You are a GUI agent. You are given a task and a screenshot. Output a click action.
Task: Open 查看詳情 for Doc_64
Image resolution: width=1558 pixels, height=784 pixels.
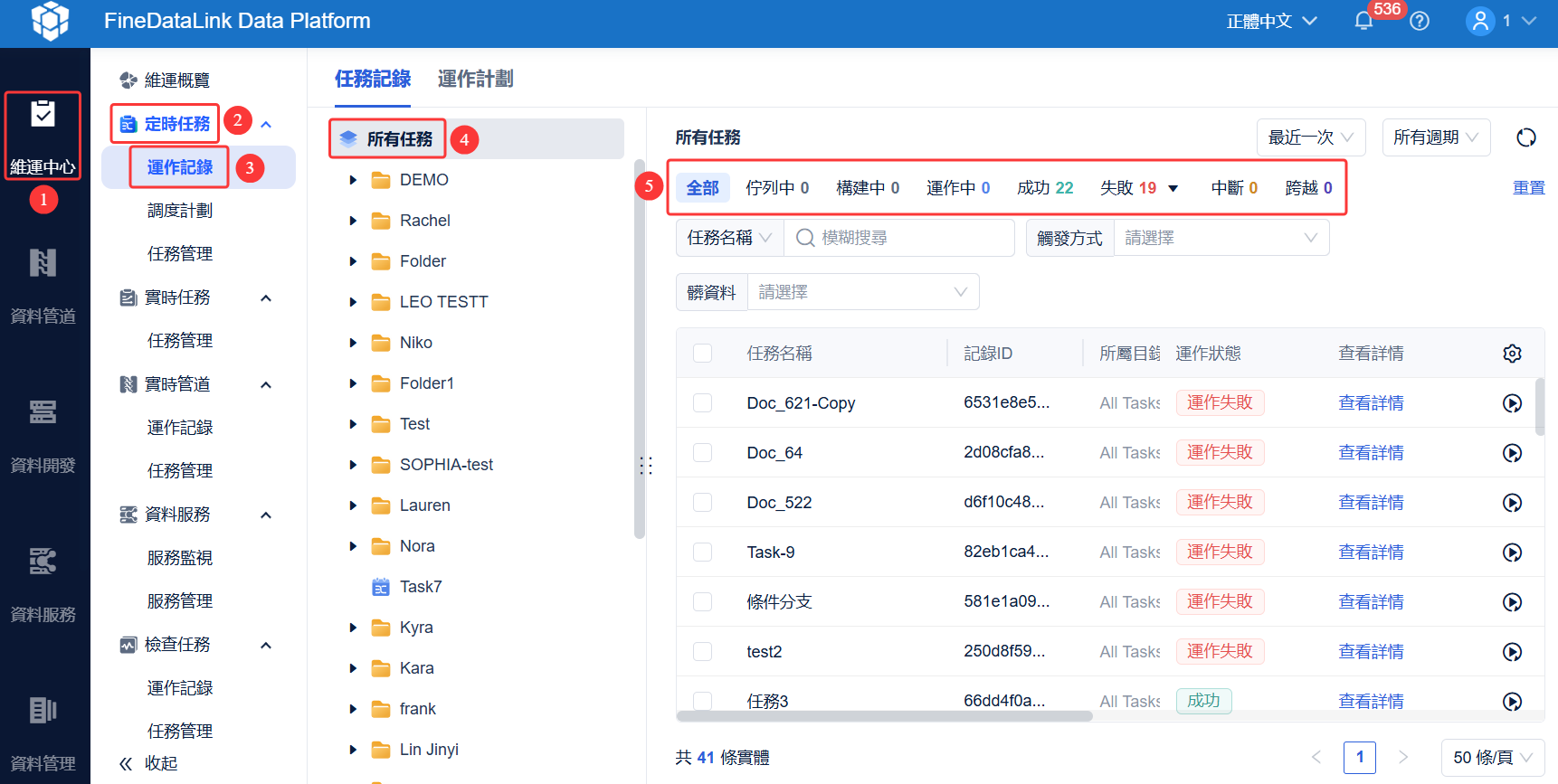tap(1371, 453)
